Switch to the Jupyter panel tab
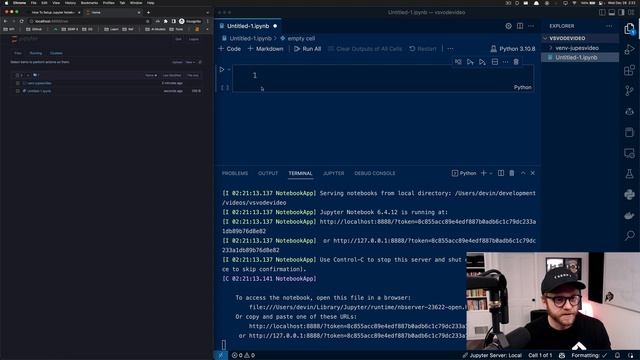This screenshot has width=640, height=360. (333, 173)
